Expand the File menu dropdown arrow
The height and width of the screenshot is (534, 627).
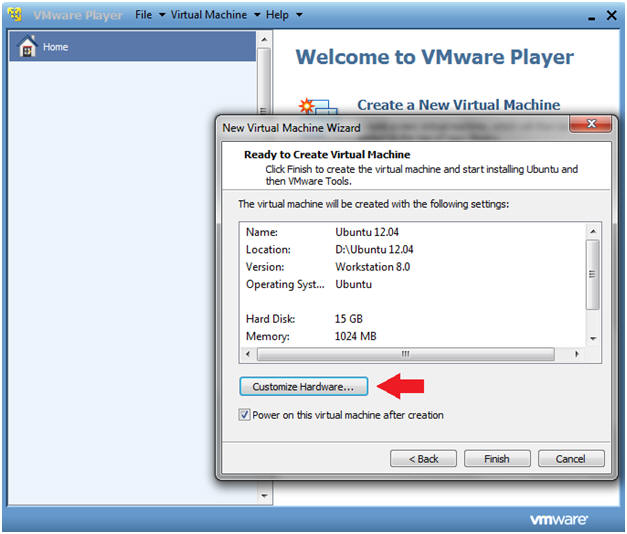[x=162, y=15]
